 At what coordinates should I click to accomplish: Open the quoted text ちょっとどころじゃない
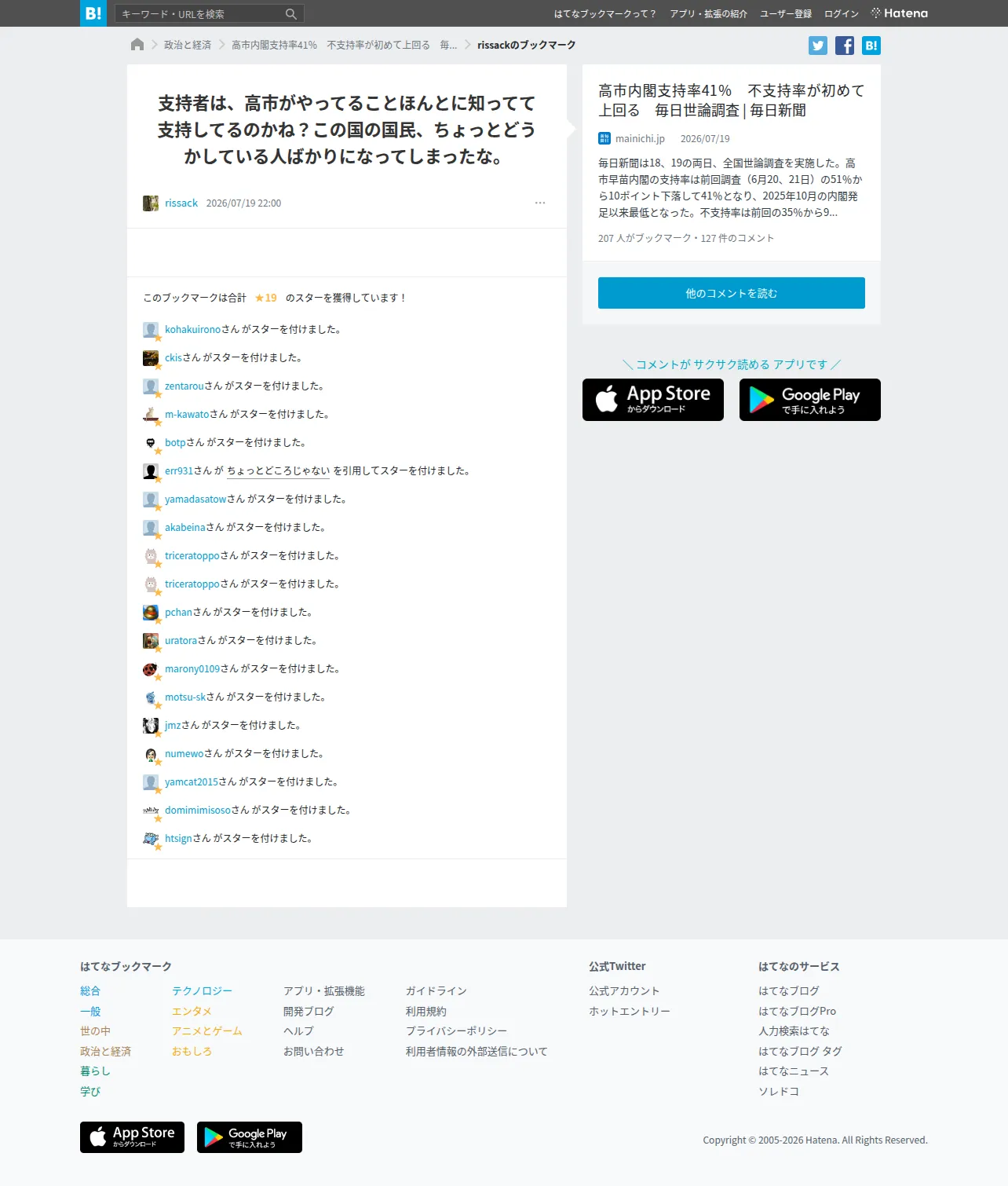(x=279, y=471)
